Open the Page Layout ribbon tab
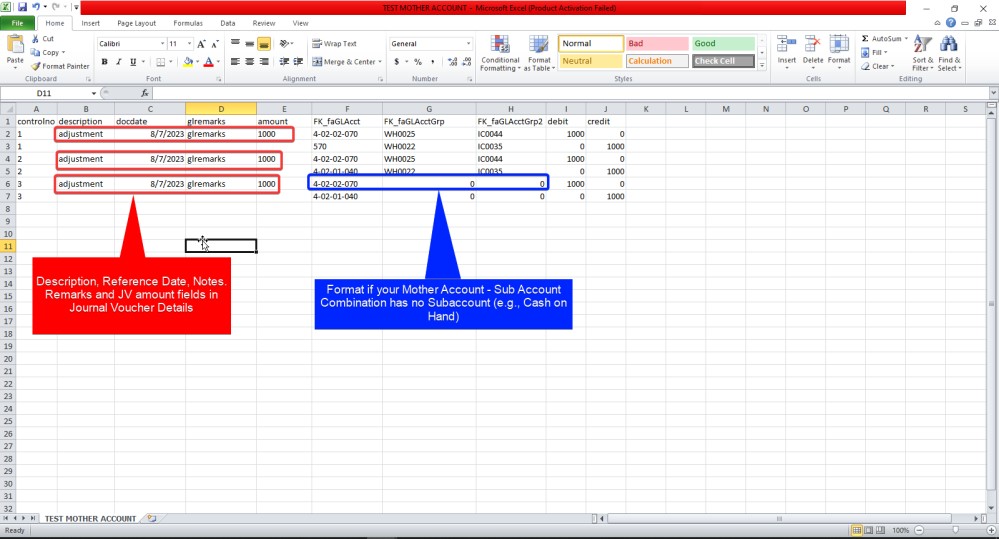999x539 pixels. (136, 23)
